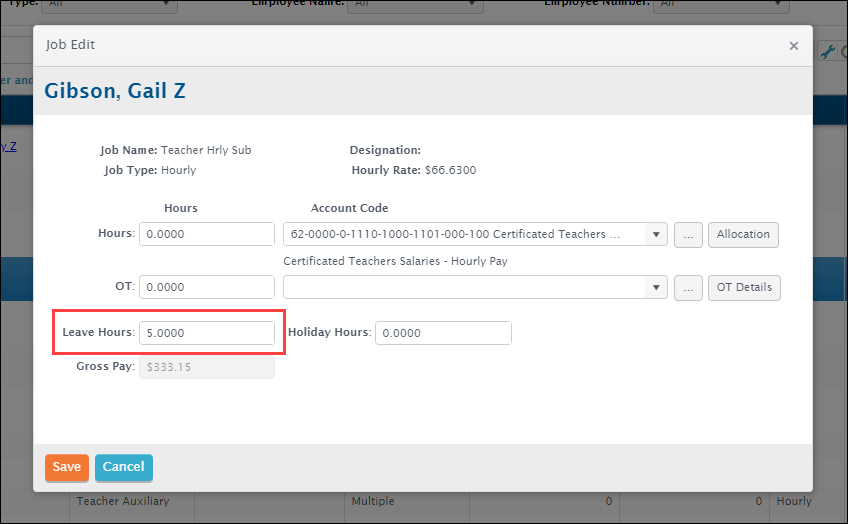Screen dimensions: 848x524
Task: Click the Gross Pay field
Action: pos(207,367)
